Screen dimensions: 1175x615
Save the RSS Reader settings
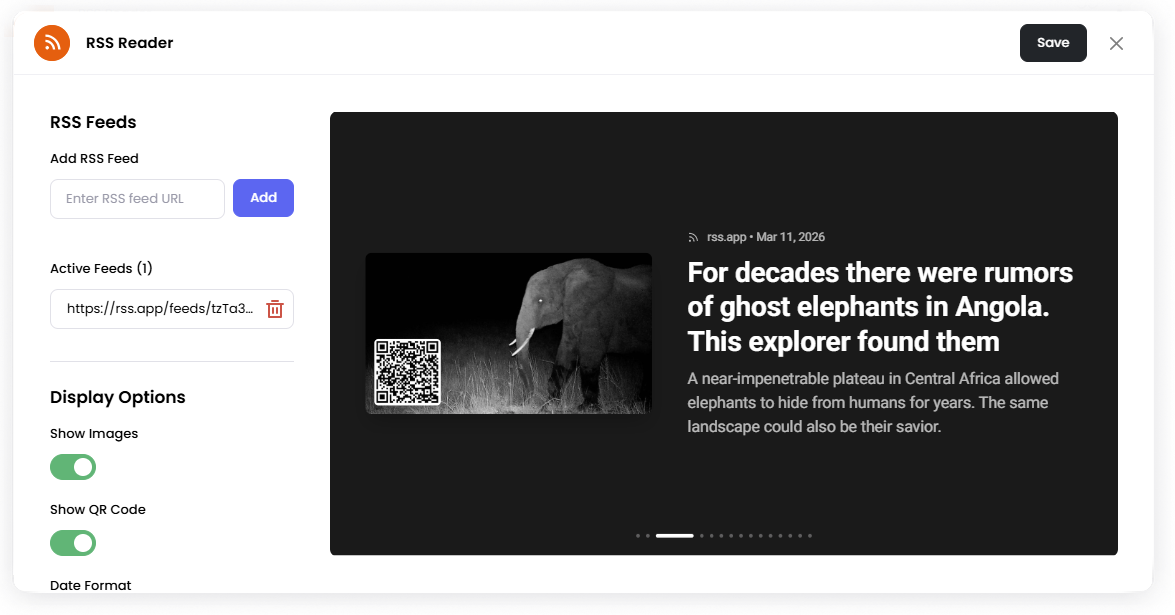(1053, 43)
